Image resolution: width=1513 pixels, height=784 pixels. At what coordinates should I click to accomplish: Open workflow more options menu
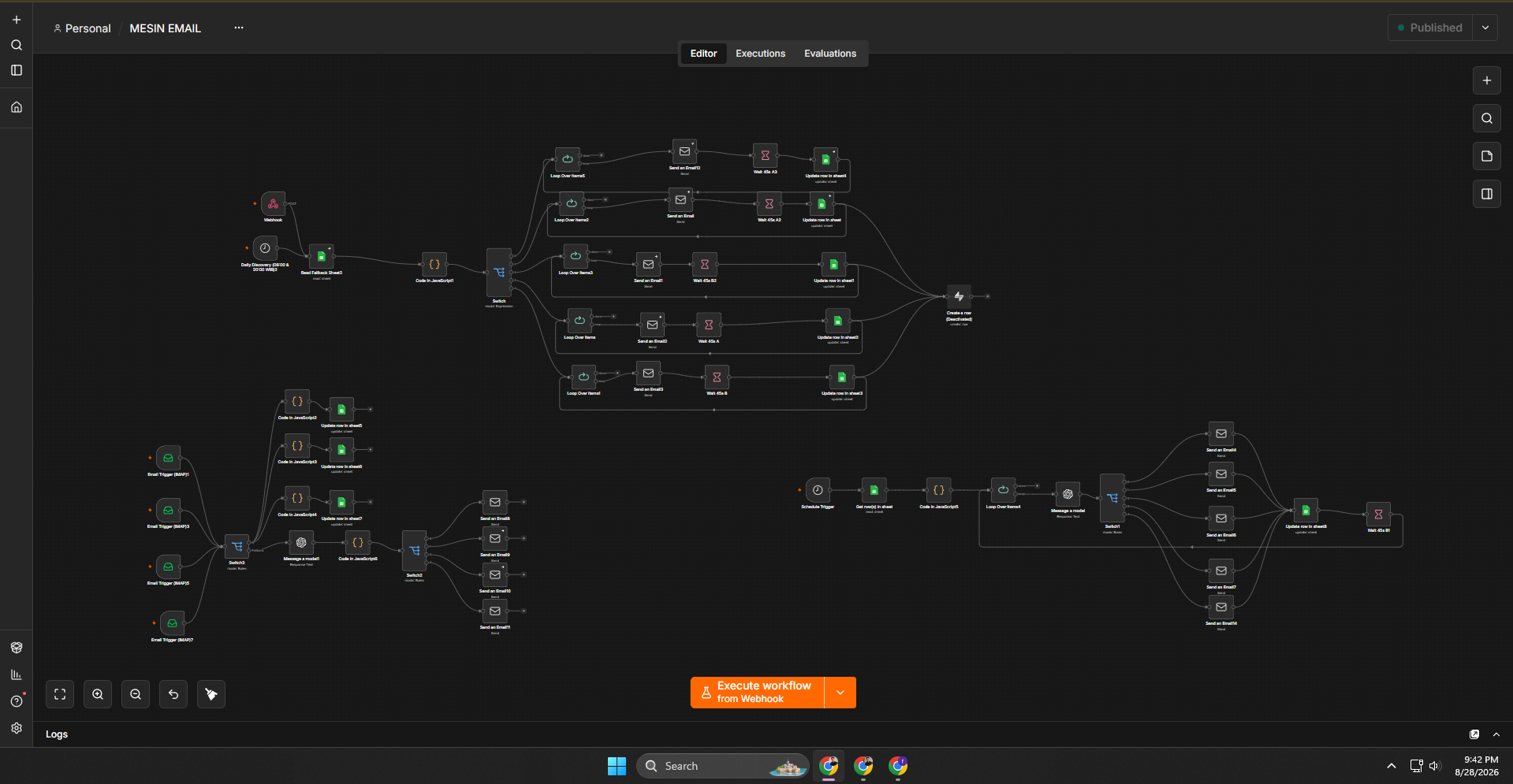pyautogui.click(x=239, y=28)
